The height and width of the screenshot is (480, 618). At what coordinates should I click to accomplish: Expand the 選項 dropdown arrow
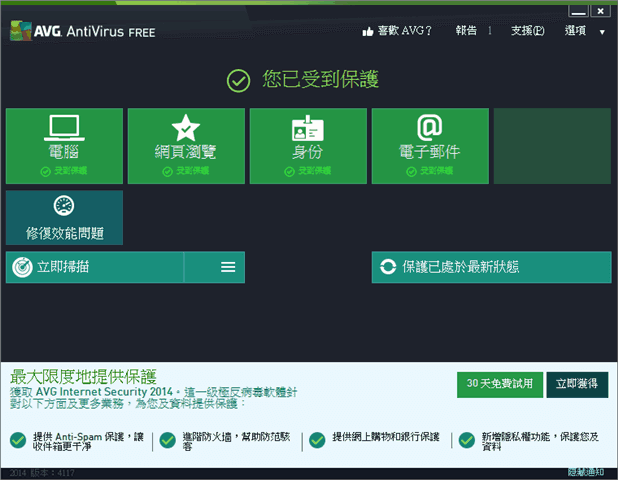[x=602, y=32]
